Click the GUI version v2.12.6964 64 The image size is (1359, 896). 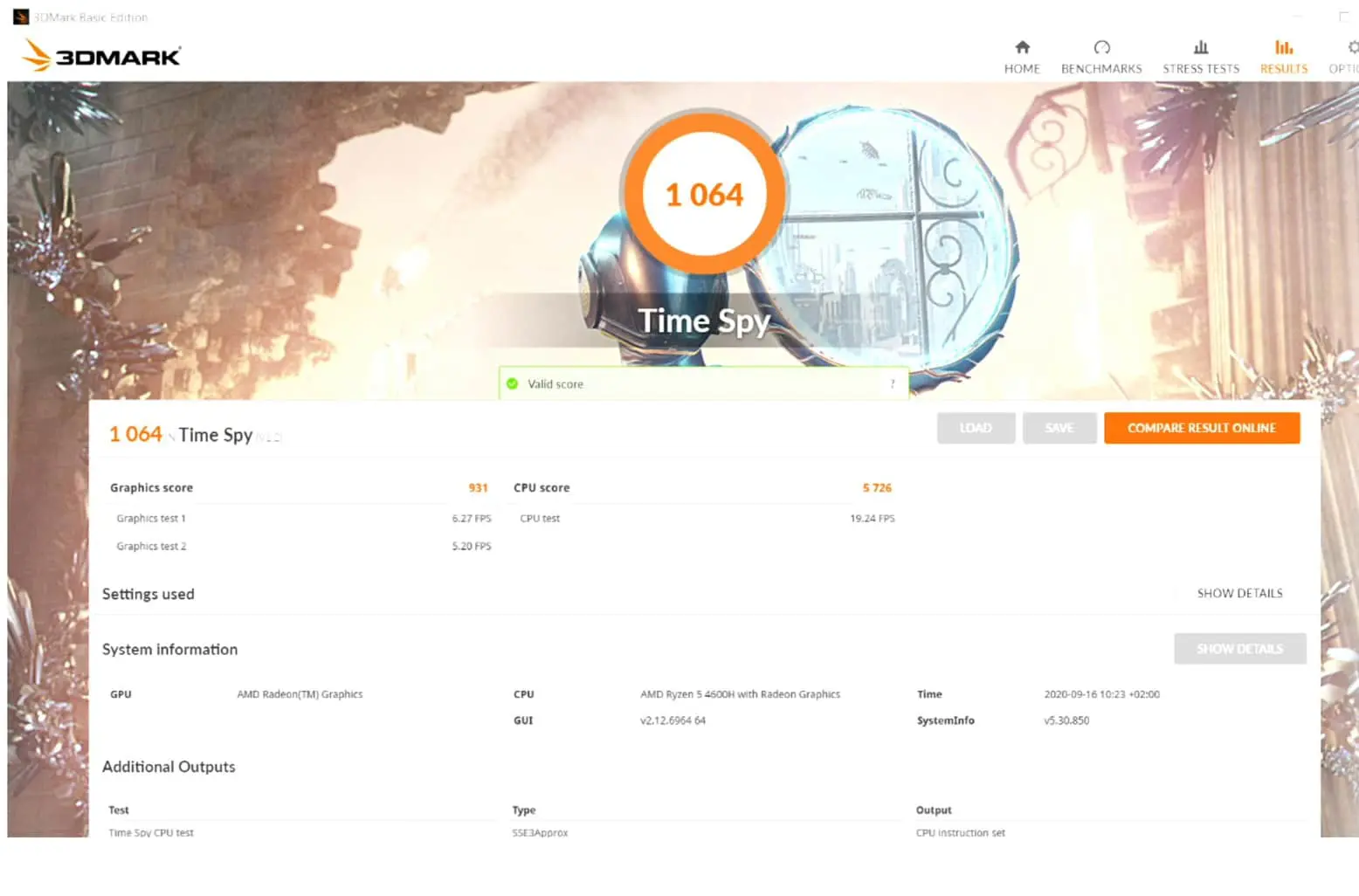[673, 720]
